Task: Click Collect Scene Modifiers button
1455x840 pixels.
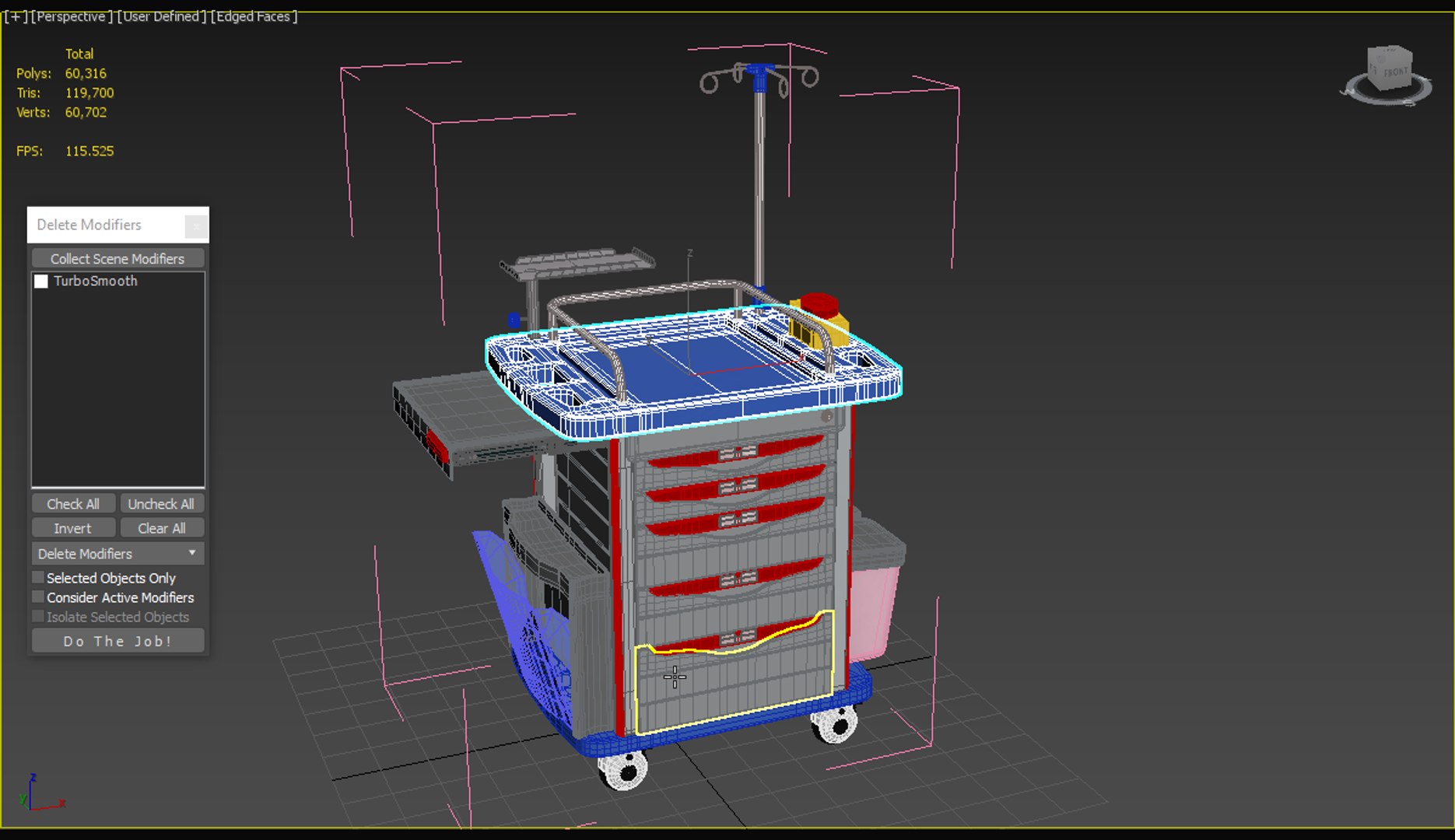Action: pyautogui.click(x=117, y=259)
